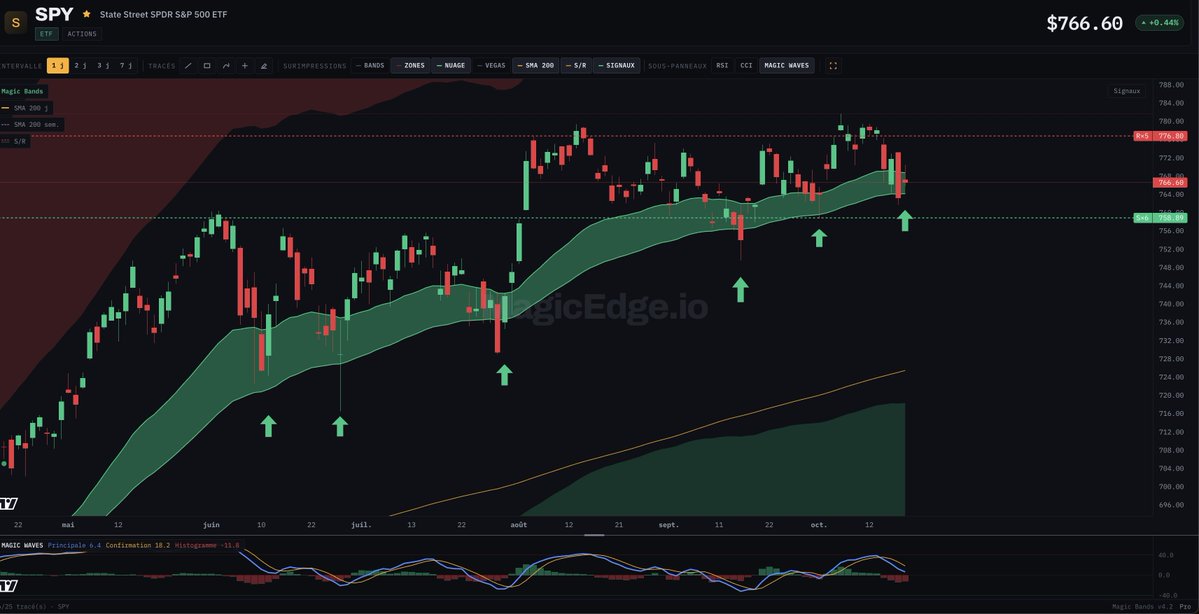
Task: Toggle the S/R overlay
Action: [x=575, y=66]
